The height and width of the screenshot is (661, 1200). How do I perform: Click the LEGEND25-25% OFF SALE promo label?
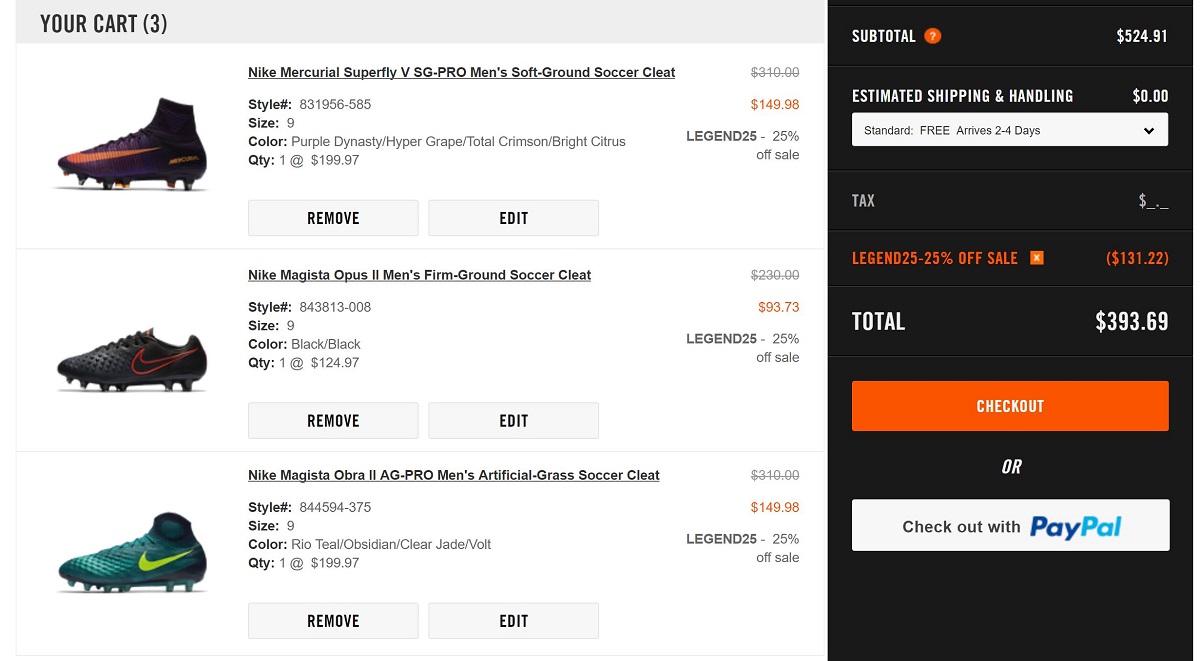click(934, 258)
